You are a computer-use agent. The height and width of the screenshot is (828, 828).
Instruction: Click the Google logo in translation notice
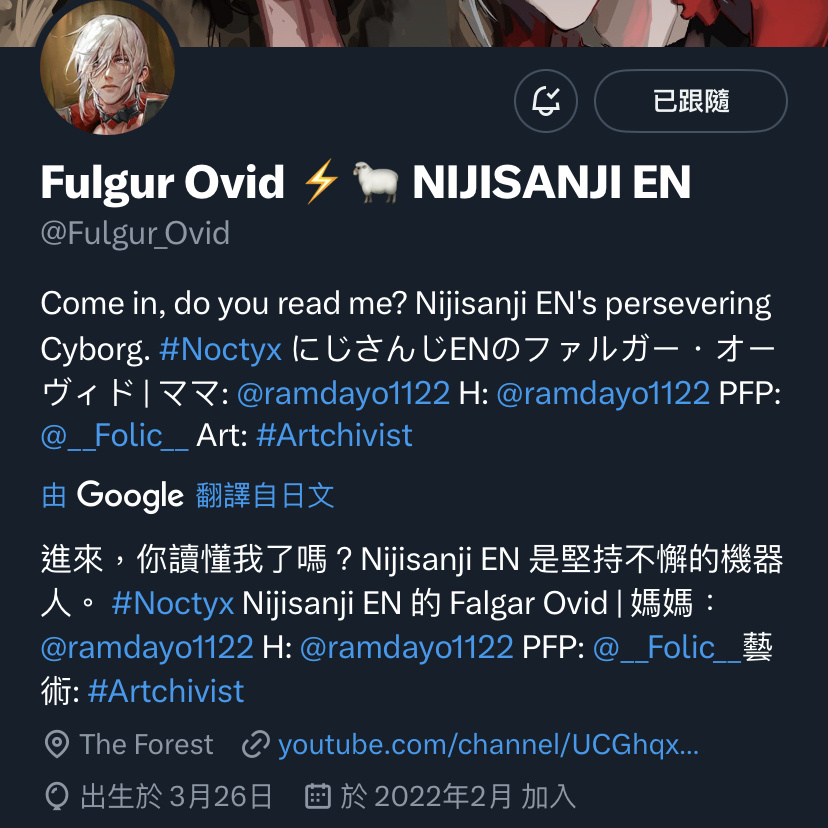(x=130, y=496)
